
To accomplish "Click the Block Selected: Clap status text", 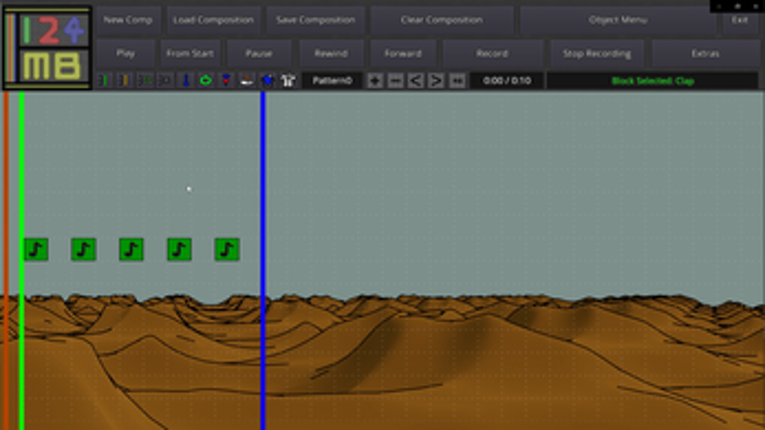I will point(653,81).
